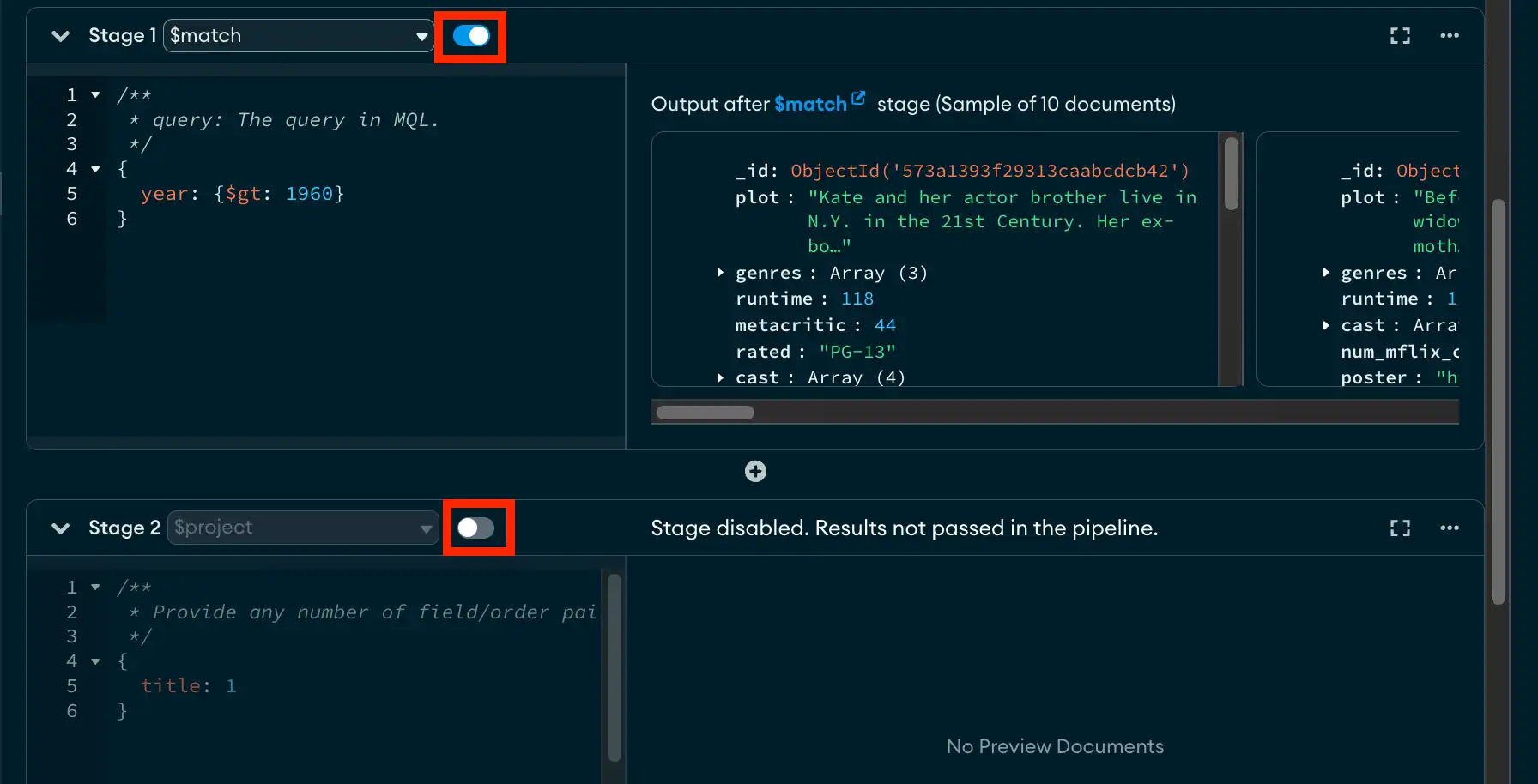Click the Stage 1 label
Screen dimensions: 1538x784
(122, 35)
